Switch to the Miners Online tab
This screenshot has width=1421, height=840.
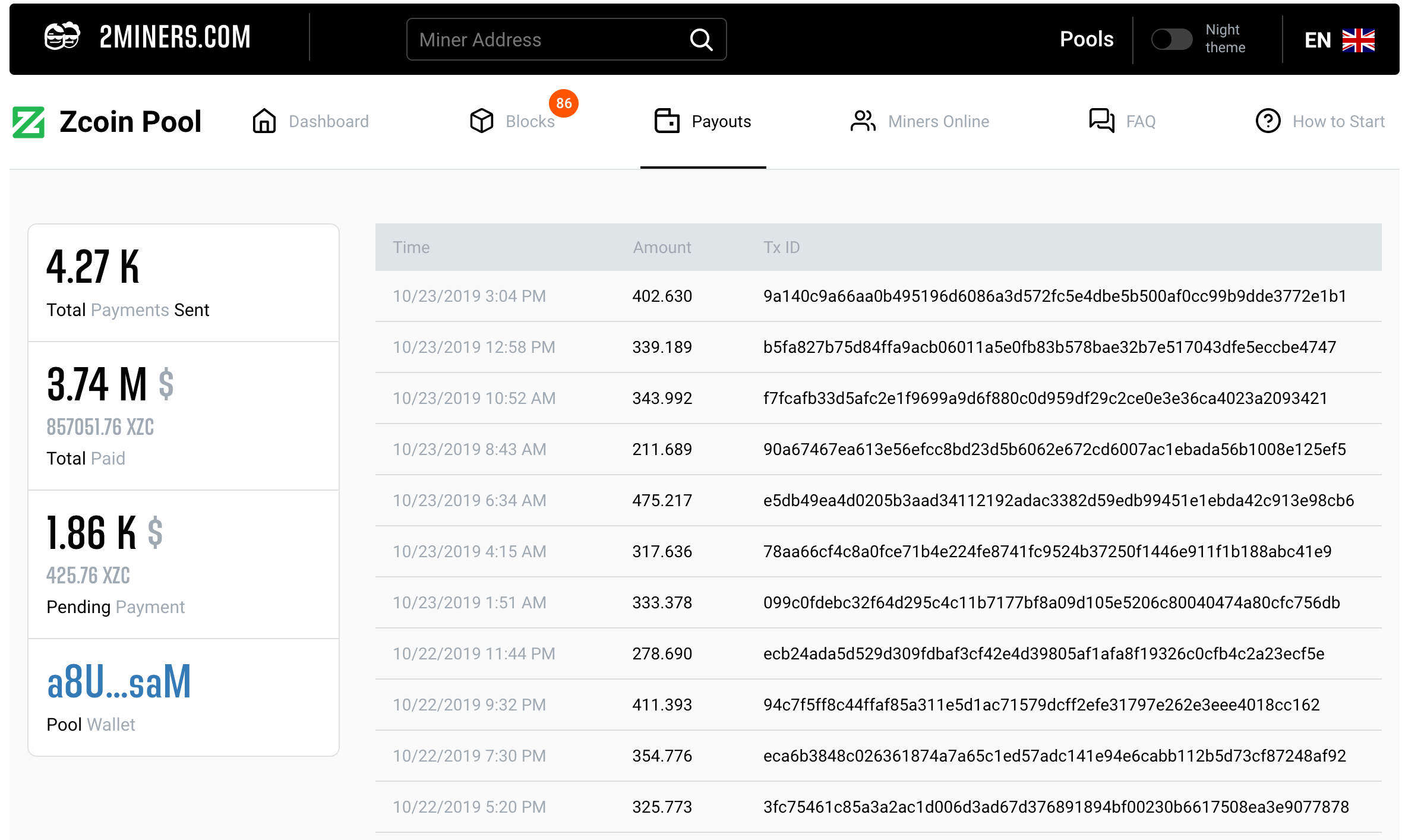938,122
